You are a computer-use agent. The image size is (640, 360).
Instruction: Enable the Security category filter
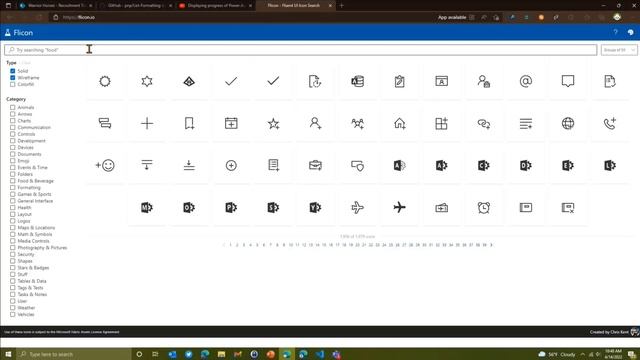click(13, 254)
